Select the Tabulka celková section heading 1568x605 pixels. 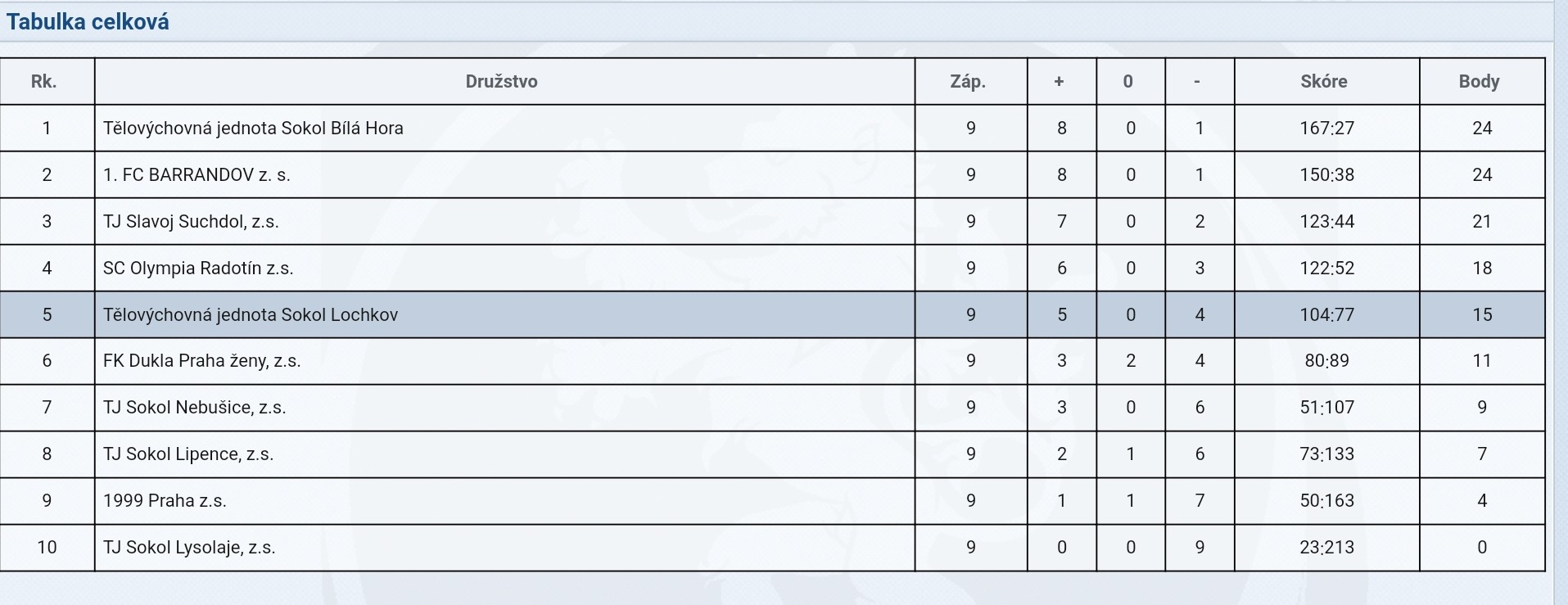pos(88,21)
